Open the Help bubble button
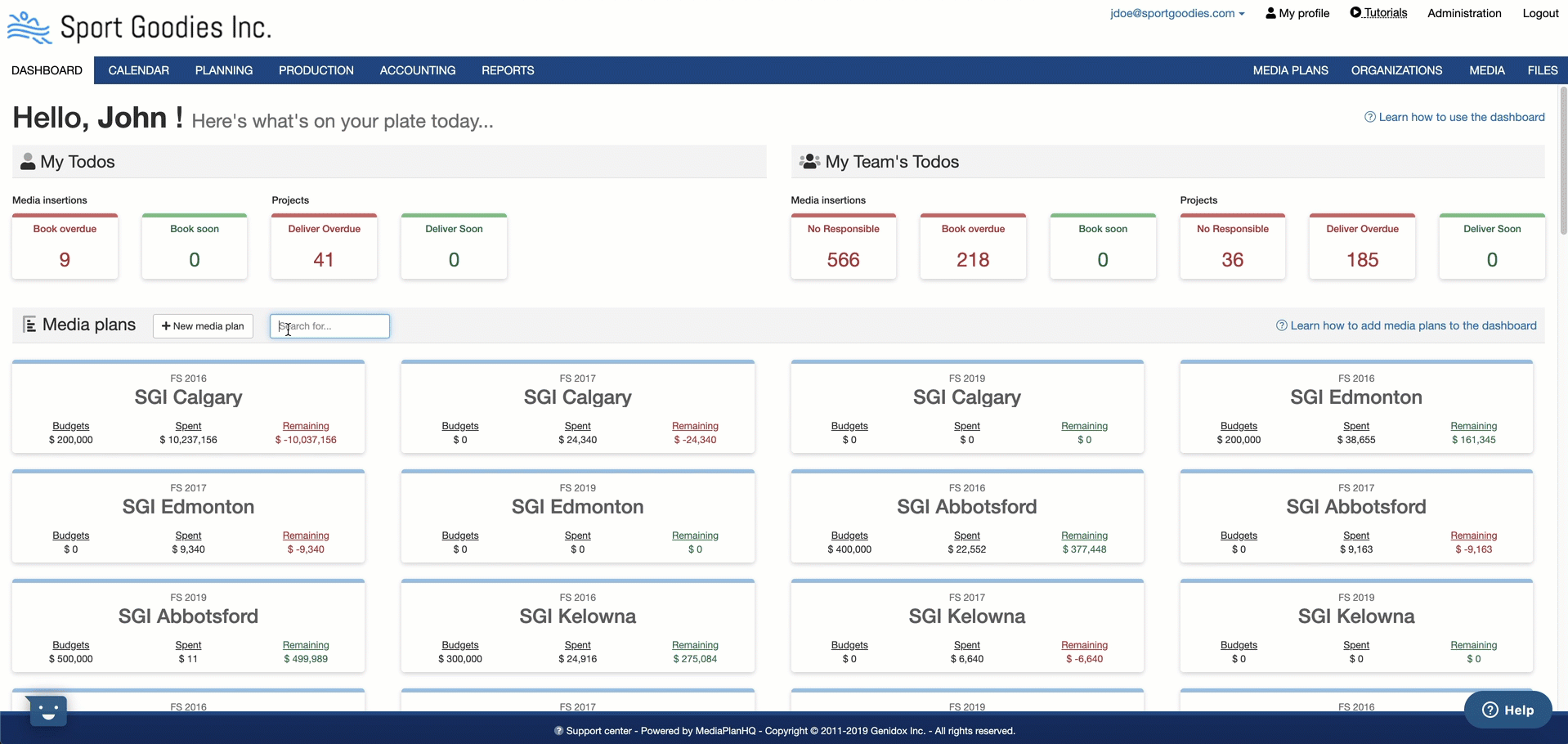1568x744 pixels. point(1508,710)
